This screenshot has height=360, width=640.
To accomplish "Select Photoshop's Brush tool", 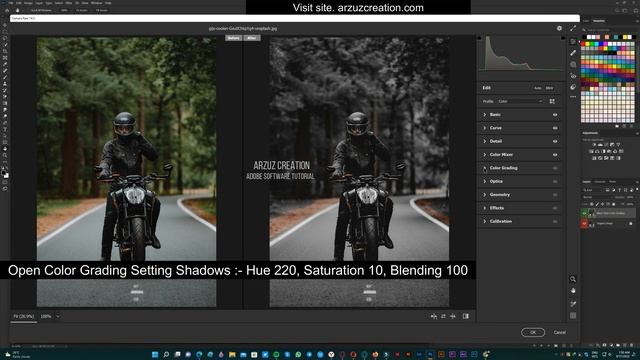I will click(5, 77).
